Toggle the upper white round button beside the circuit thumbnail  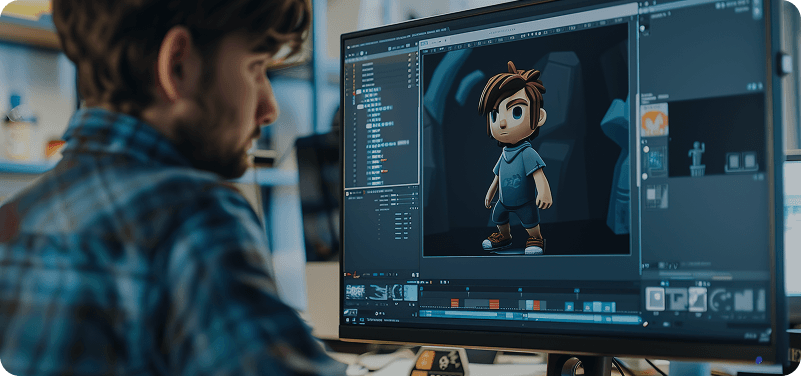pos(646,149)
